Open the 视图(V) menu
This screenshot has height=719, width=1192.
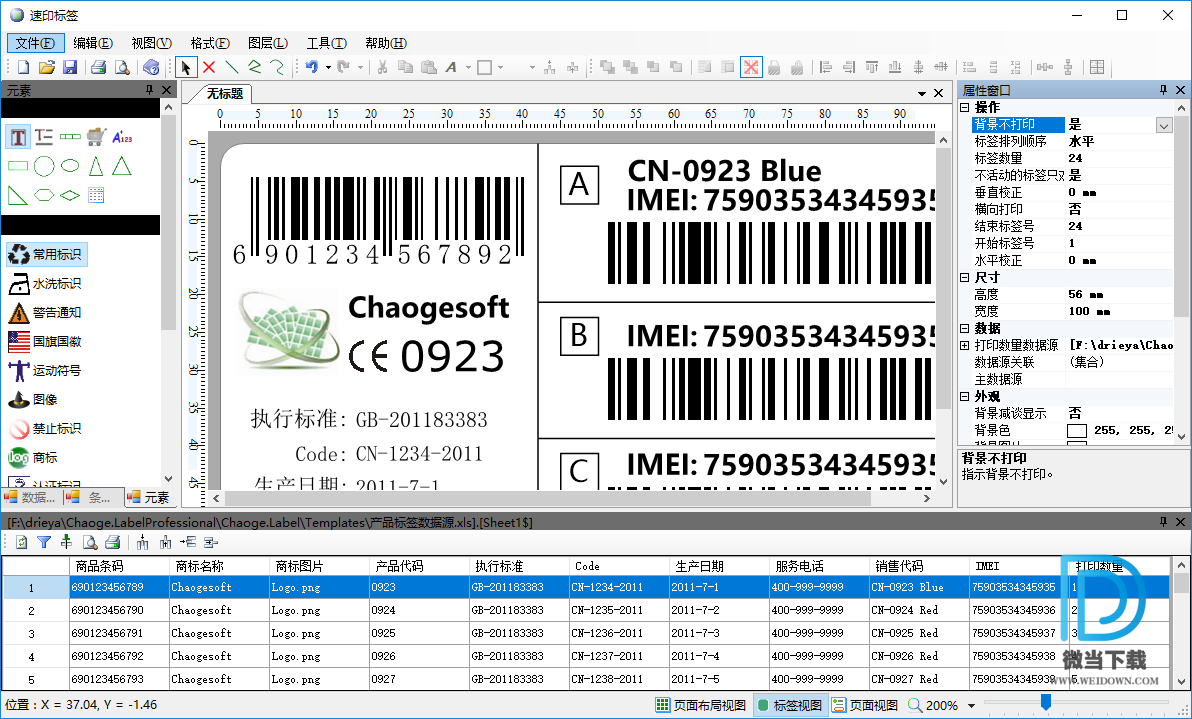click(x=151, y=43)
